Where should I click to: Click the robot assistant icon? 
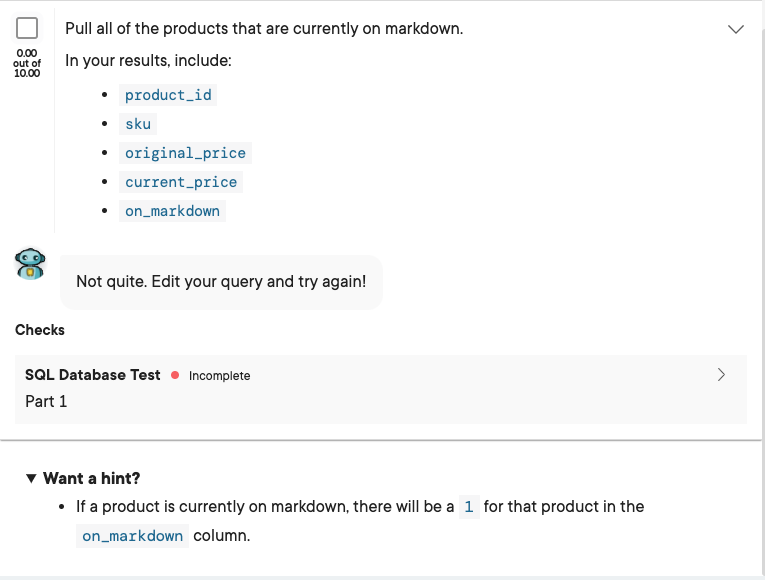31,263
